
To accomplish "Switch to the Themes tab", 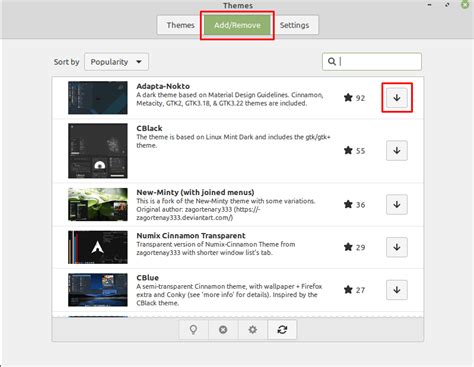I will click(x=180, y=25).
